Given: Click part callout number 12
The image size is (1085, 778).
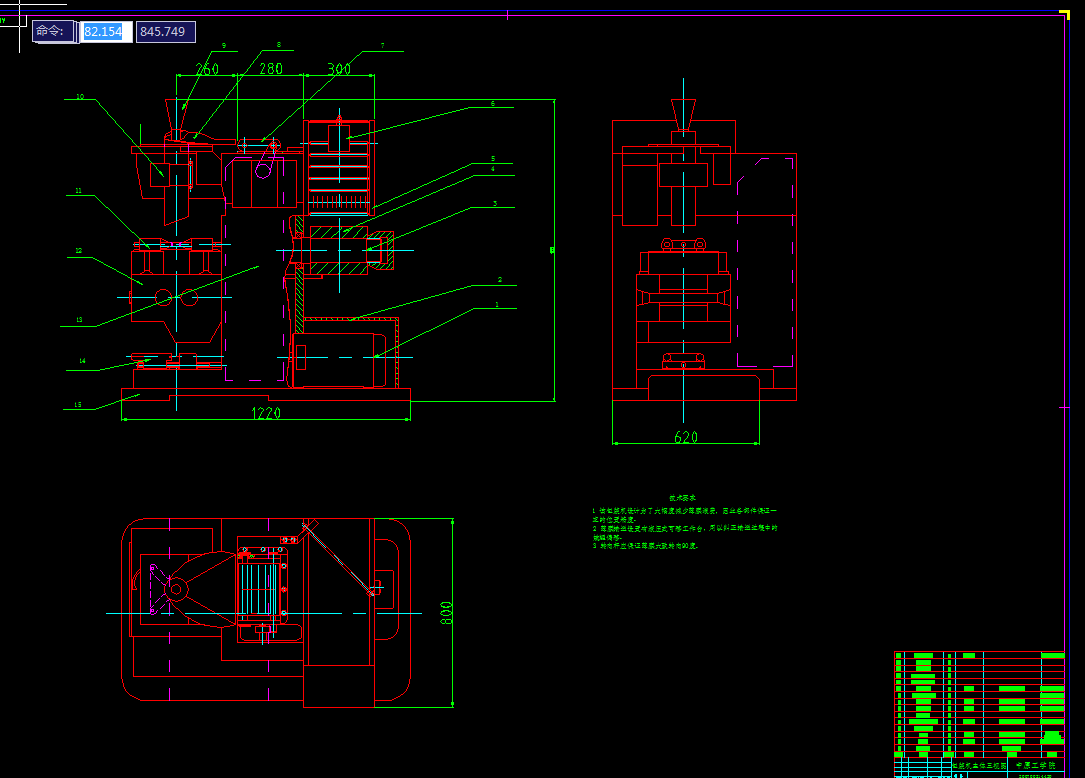Looking at the screenshot, I should point(78,251).
